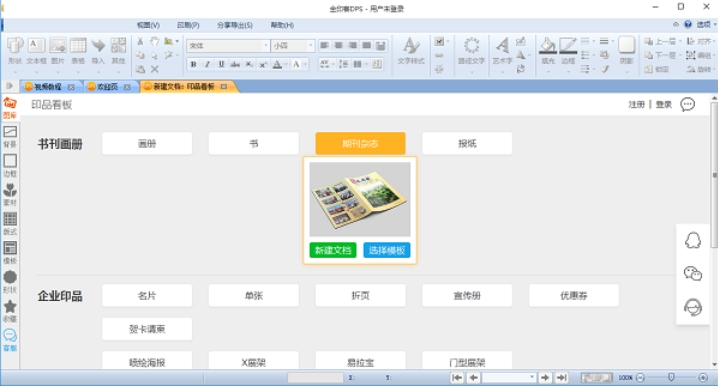Click the blue 选择模板 button
The width and height of the screenshot is (718, 388).
[387, 250]
